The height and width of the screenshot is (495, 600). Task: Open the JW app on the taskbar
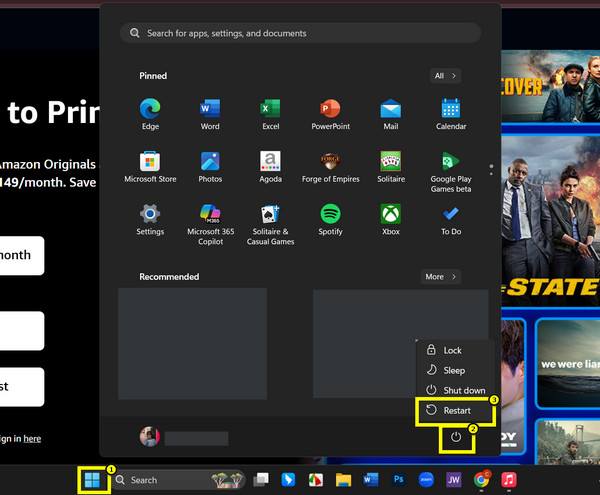point(453,480)
